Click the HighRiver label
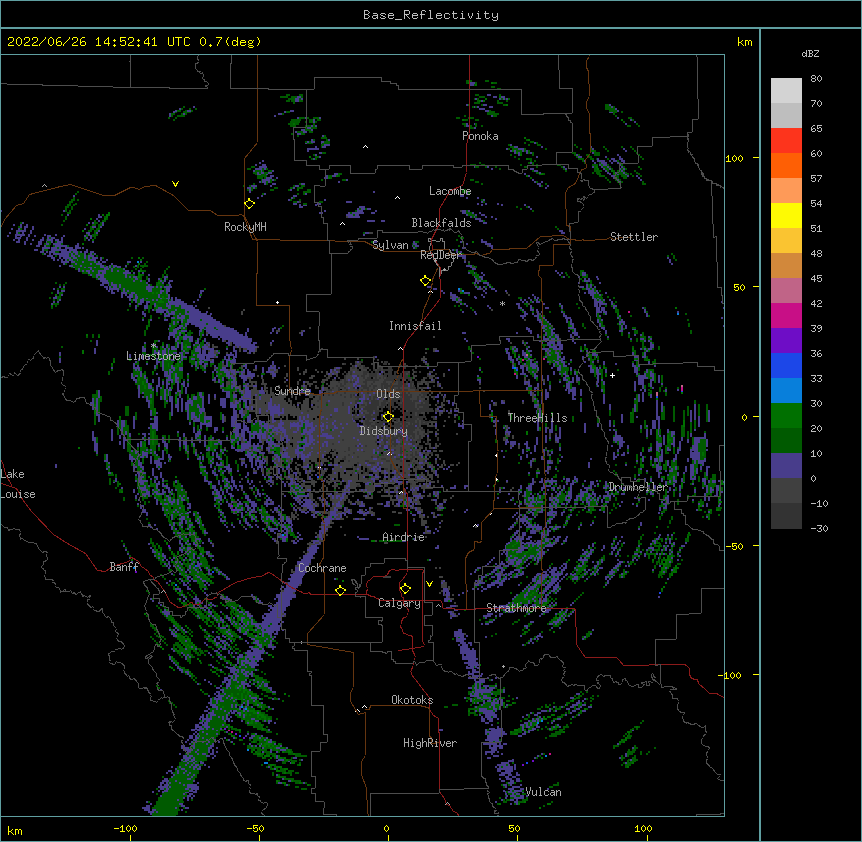This screenshot has height=842, width=862. pos(430,743)
